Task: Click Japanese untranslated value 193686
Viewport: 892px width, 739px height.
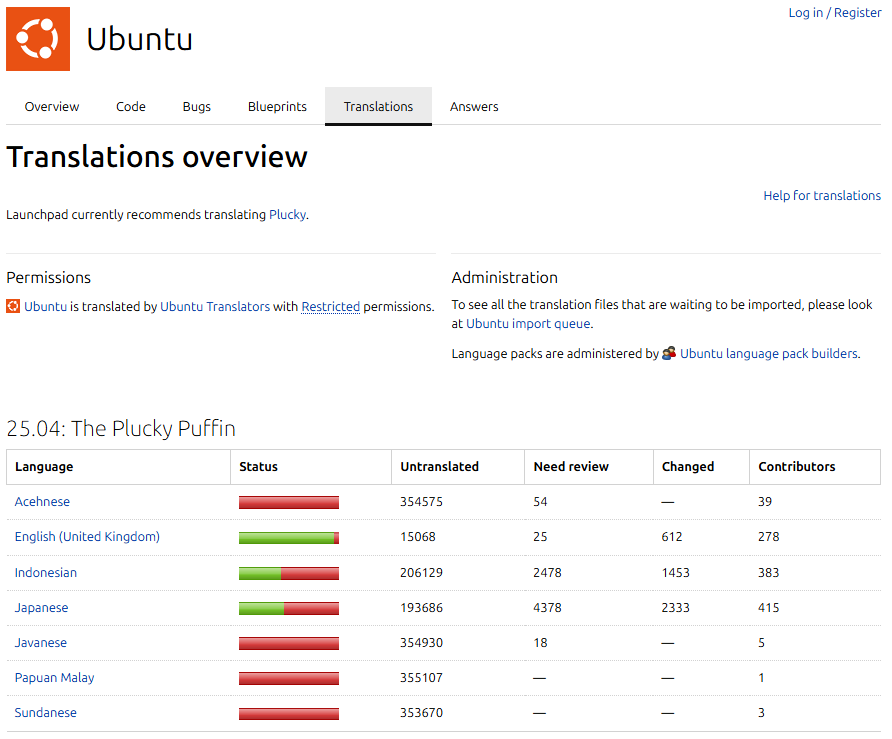Action: (421, 608)
